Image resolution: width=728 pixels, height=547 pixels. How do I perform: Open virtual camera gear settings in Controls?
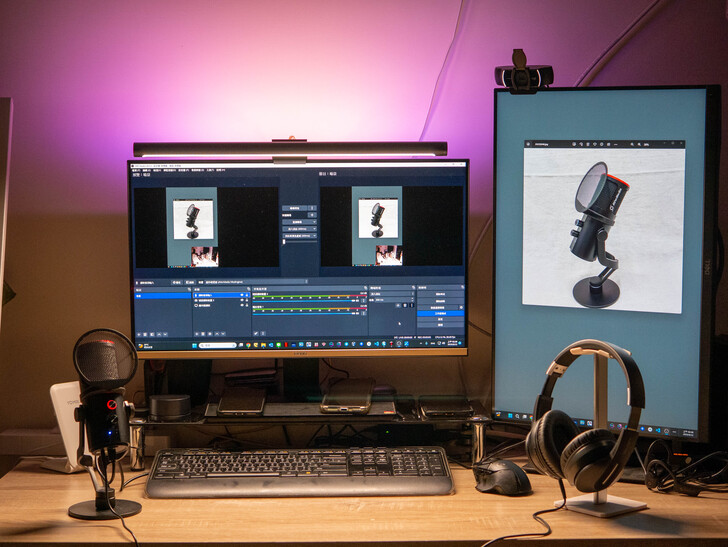coord(461,307)
